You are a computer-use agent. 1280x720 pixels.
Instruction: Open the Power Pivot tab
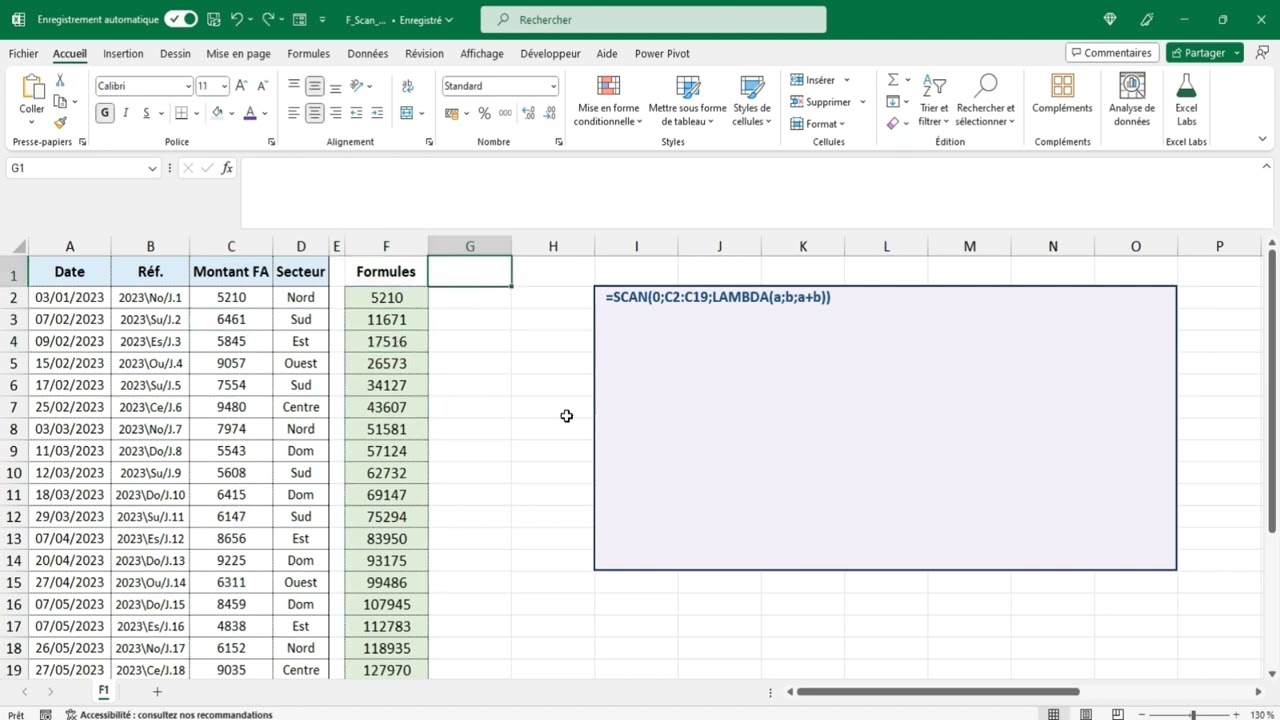tap(662, 54)
